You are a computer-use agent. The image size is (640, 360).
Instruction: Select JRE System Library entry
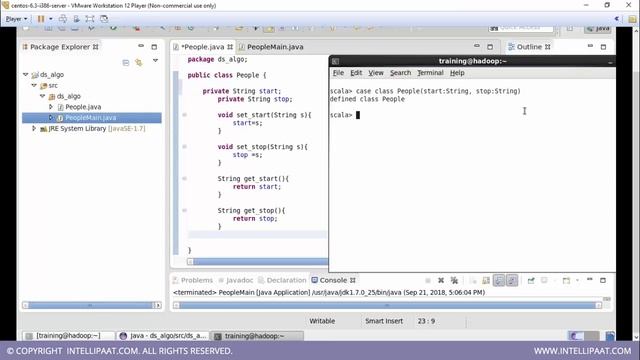(x=93, y=129)
